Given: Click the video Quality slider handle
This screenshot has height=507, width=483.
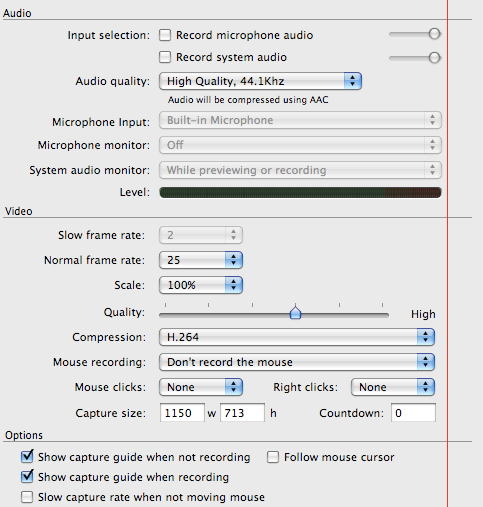Looking at the screenshot, I should coord(295,312).
